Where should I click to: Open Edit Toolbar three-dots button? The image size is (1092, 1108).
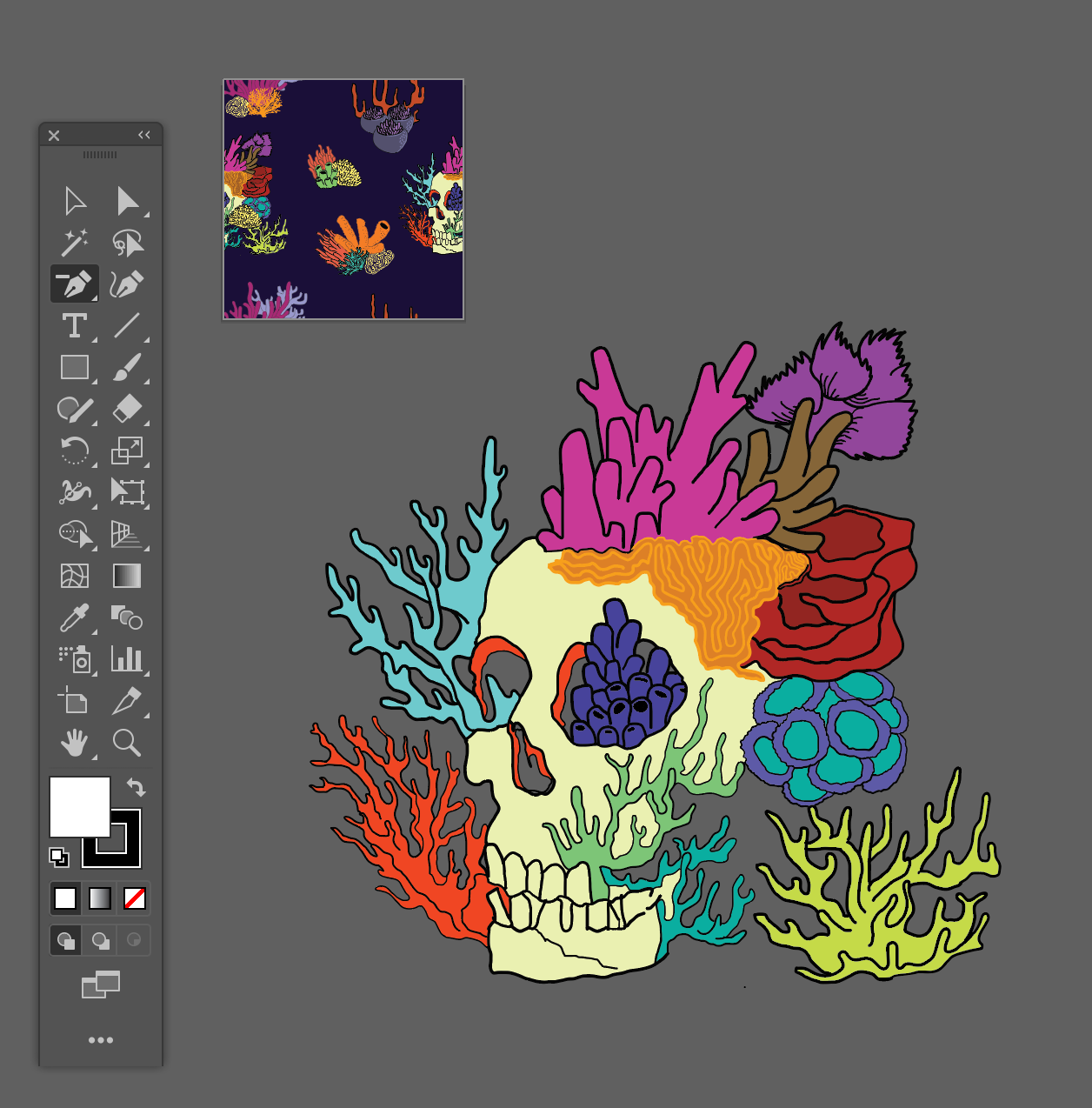tap(101, 1040)
